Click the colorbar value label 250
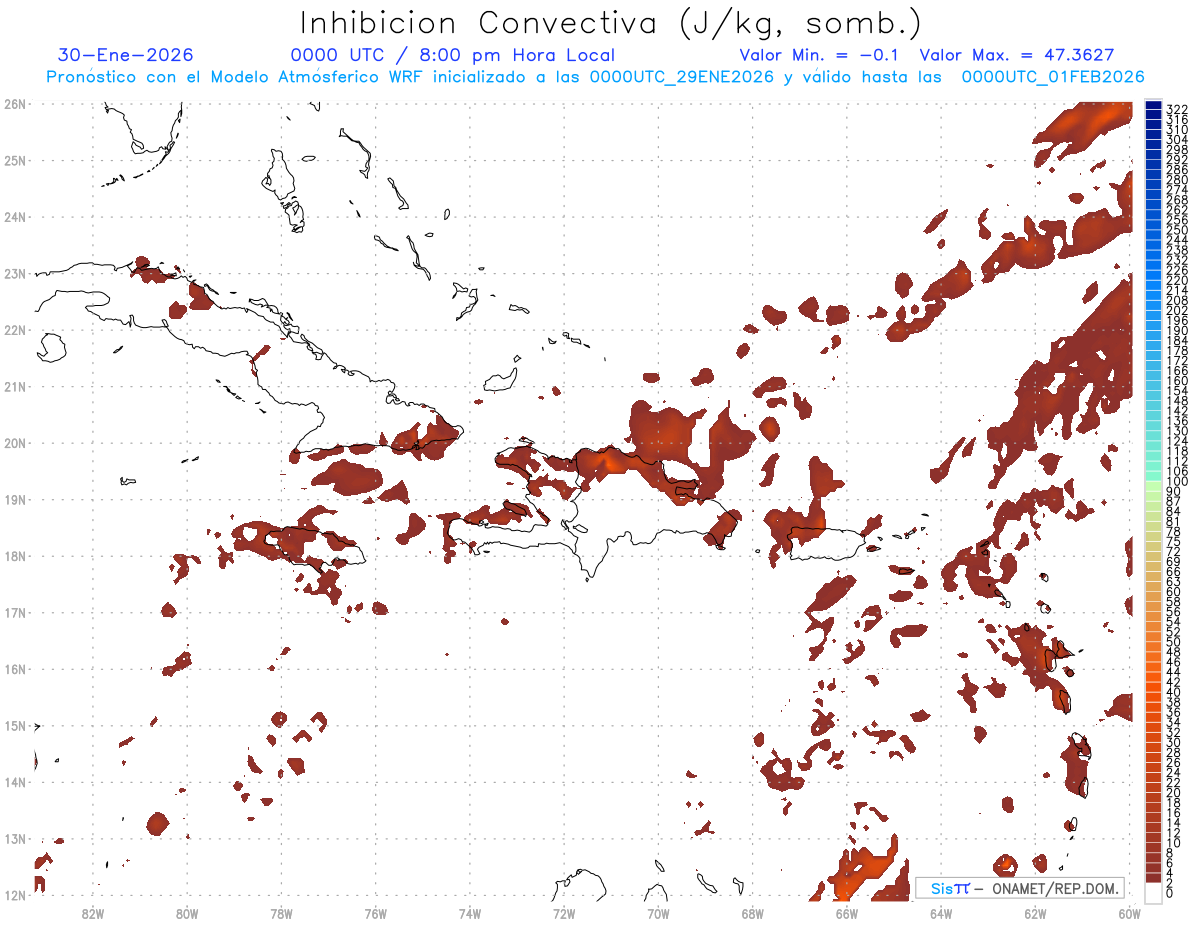 [1177, 230]
